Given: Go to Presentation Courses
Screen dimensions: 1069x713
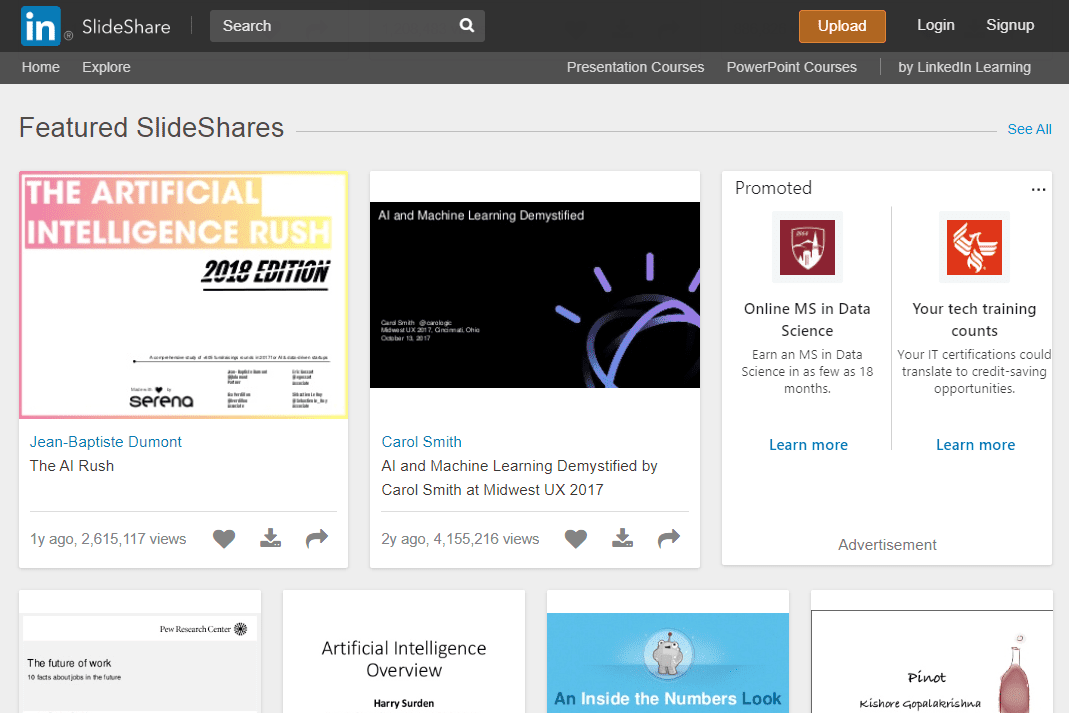Looking at the screenshot, I should tap(635, 67).
